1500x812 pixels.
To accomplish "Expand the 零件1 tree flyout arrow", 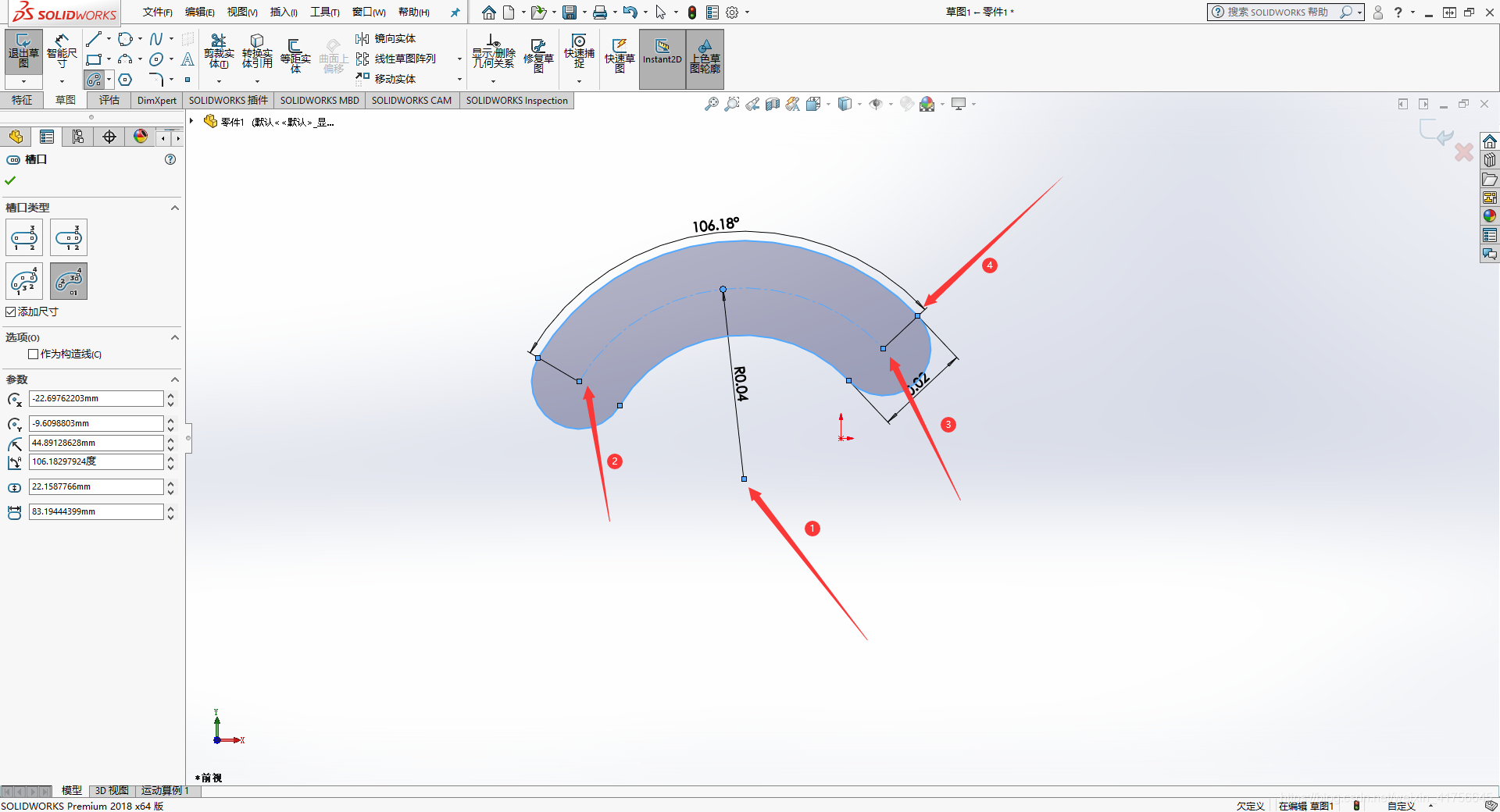I will tap(191, 121).
